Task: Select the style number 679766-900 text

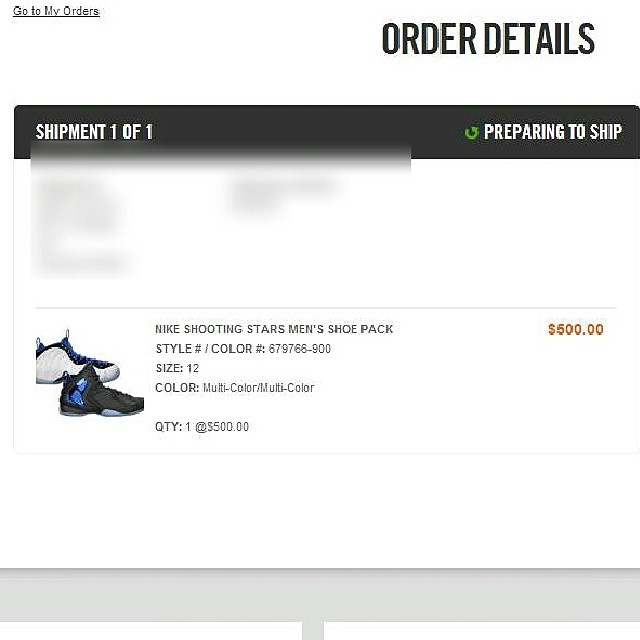Action: 300,349
